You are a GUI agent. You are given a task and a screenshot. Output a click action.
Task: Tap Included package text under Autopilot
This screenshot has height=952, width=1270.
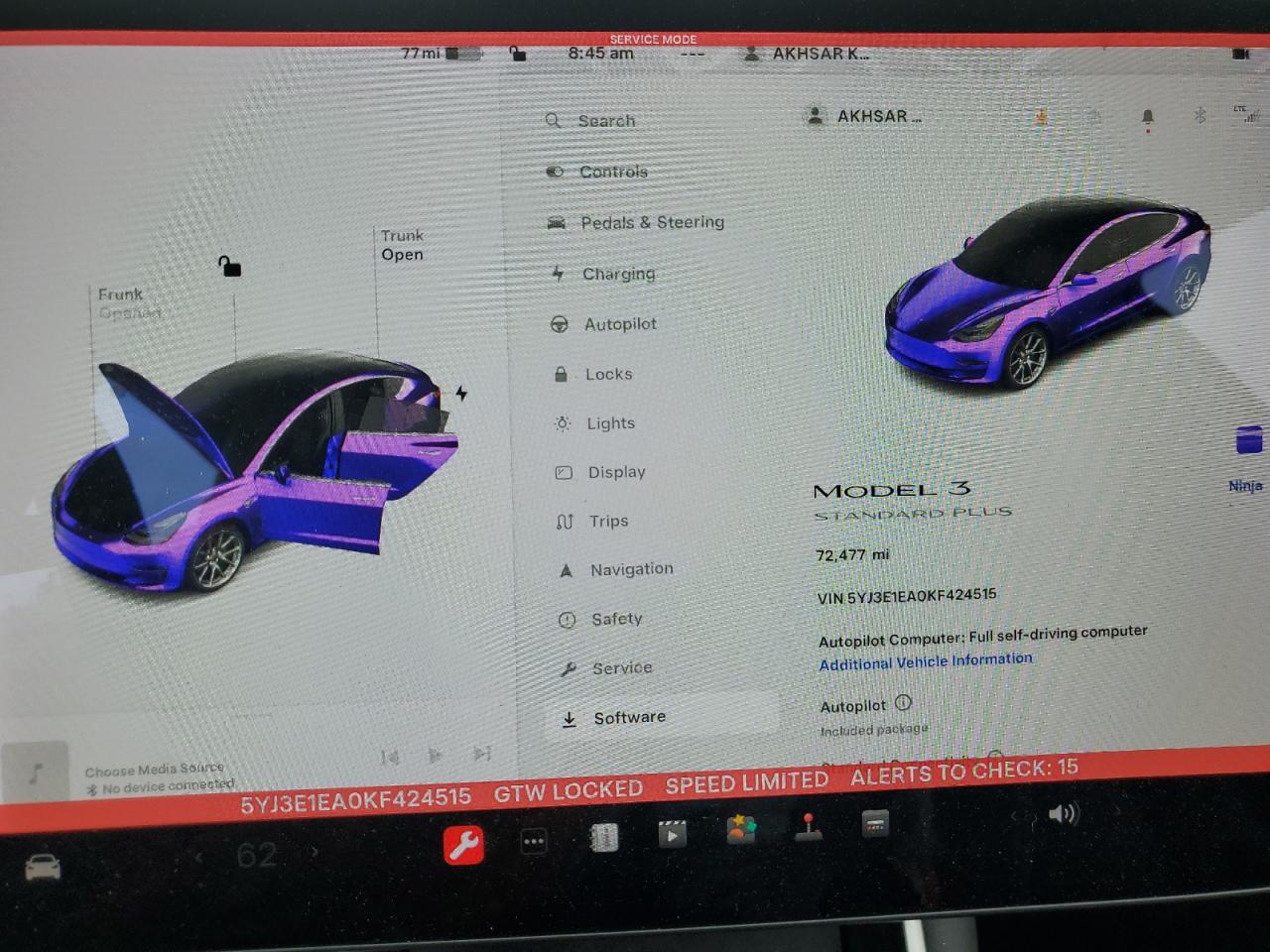(873, 730)
